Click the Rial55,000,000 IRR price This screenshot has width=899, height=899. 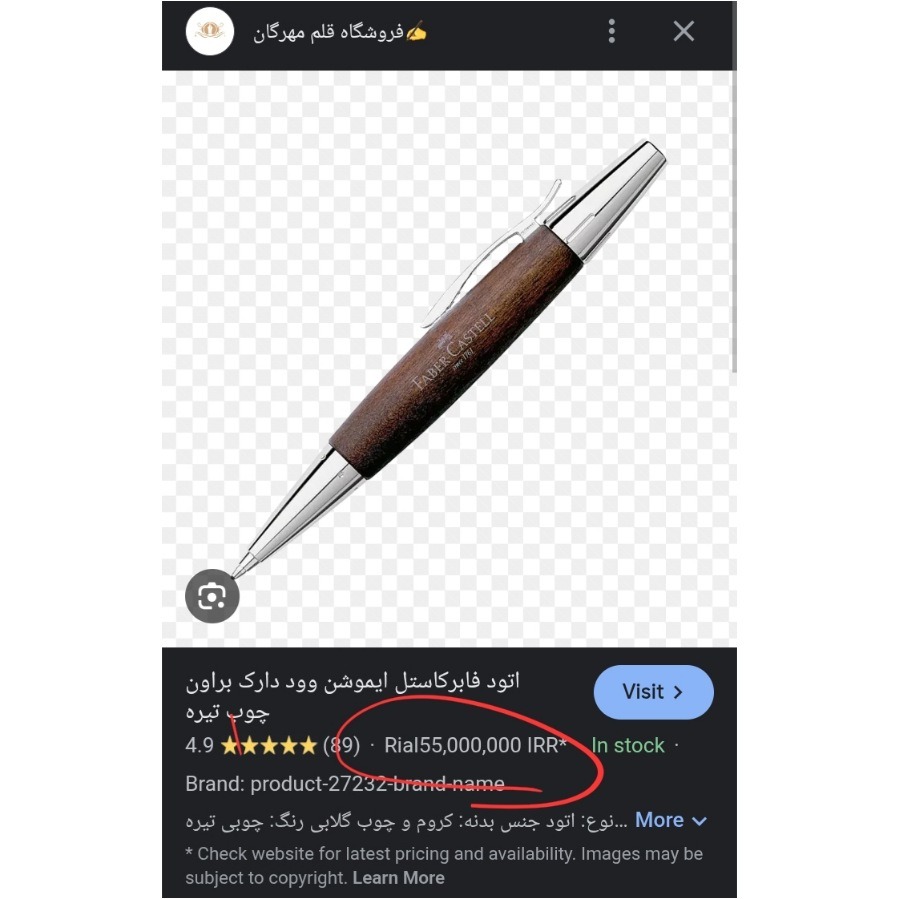point(475,745)
